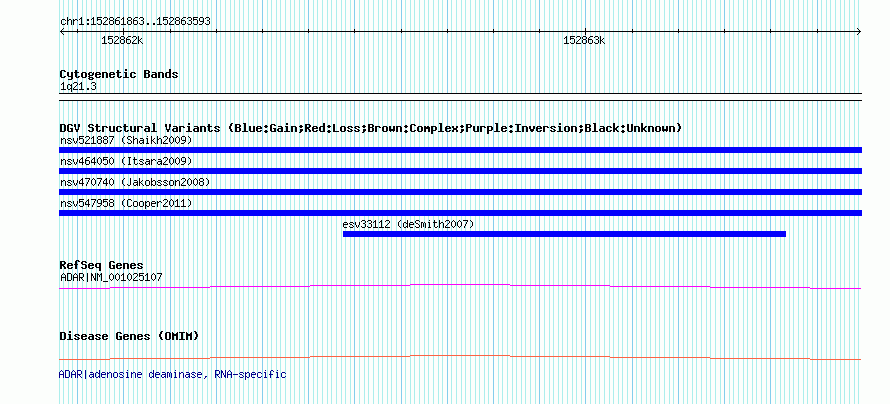This screenshot has width=890, height=404.
Task: Click the nsv464050 (Itsara2009) label
Action: point(126,161)
